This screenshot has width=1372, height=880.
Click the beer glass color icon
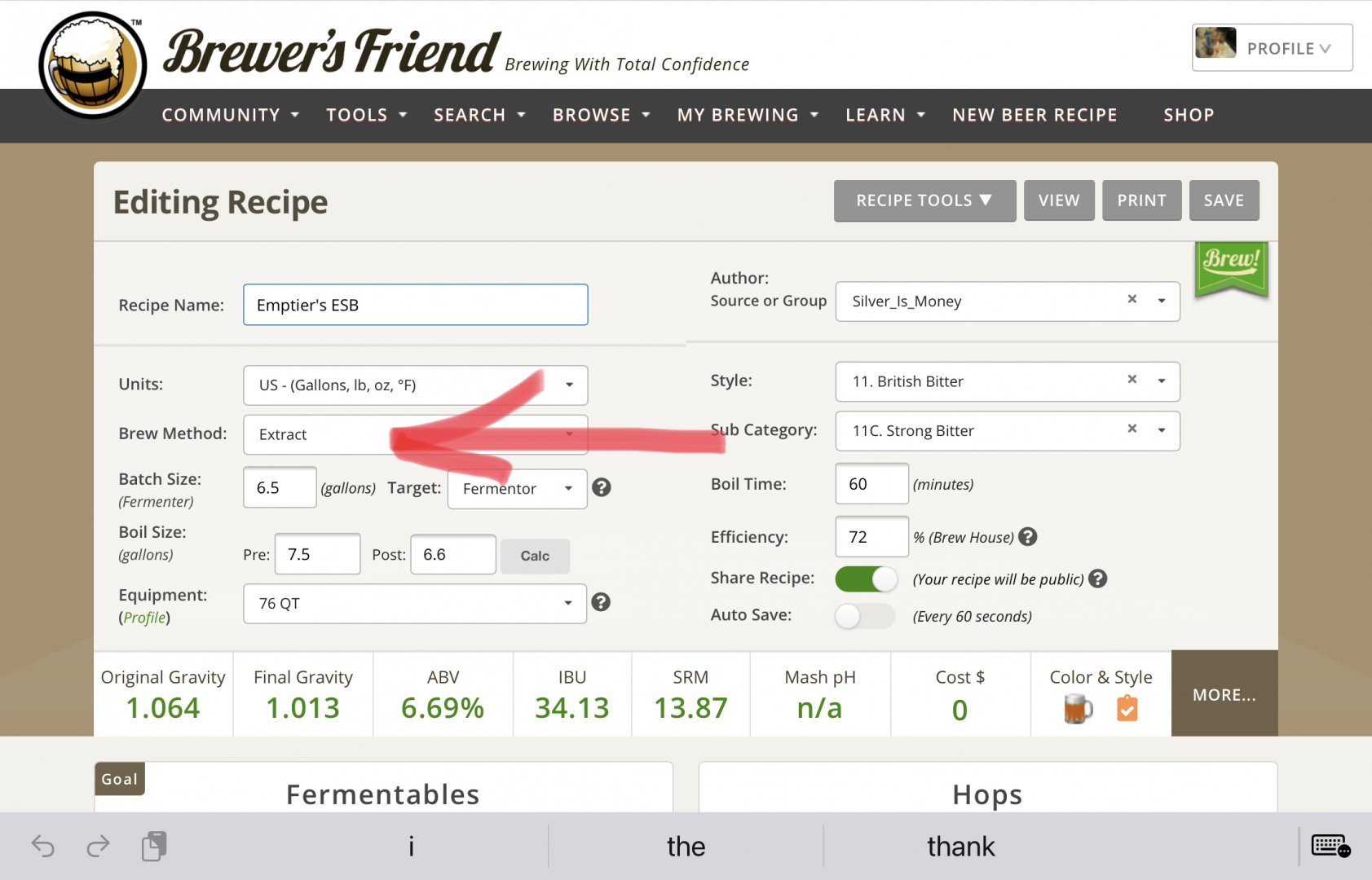[1077, 708]
